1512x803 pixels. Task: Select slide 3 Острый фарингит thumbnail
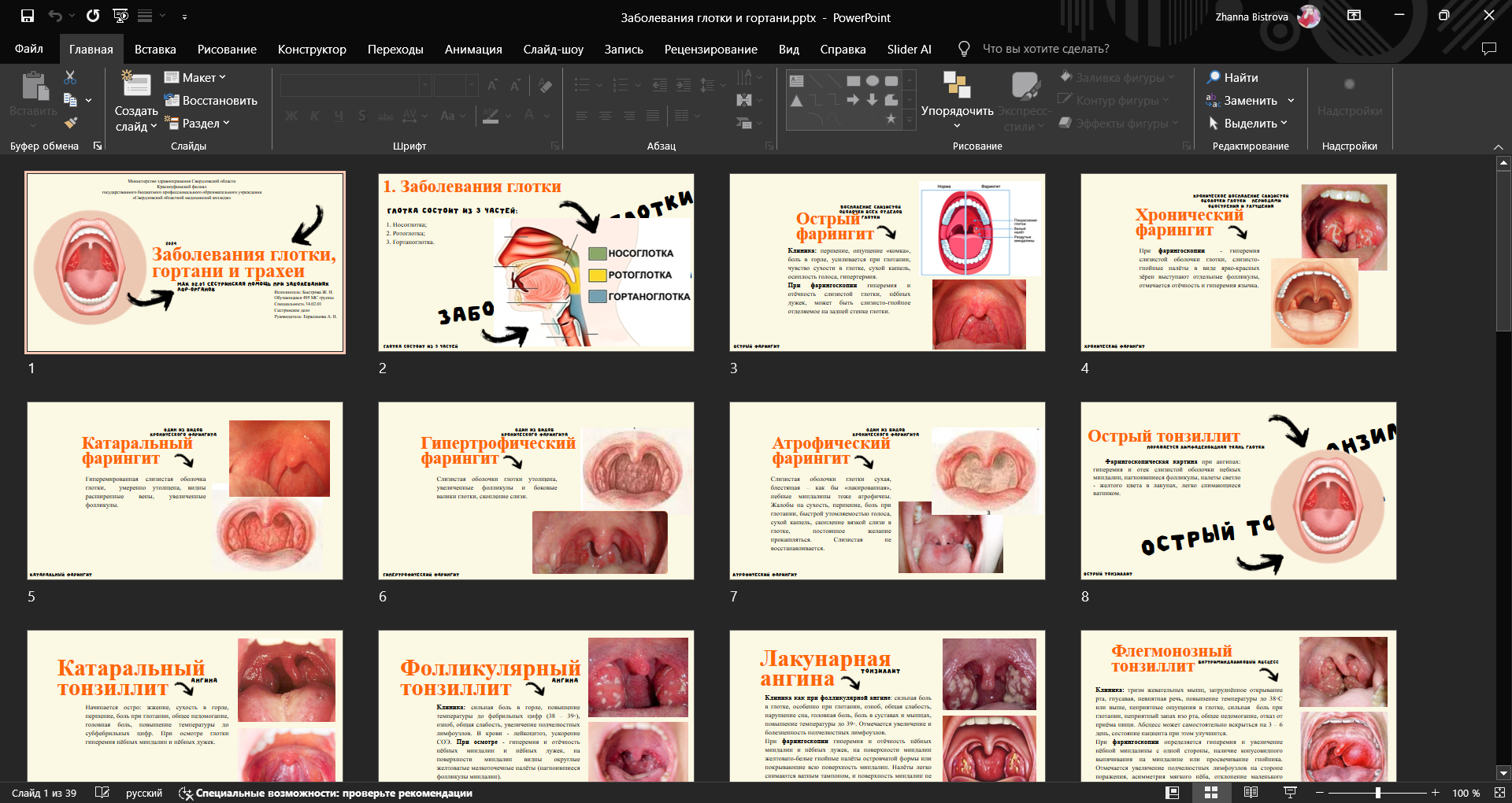tap(888, 262)
